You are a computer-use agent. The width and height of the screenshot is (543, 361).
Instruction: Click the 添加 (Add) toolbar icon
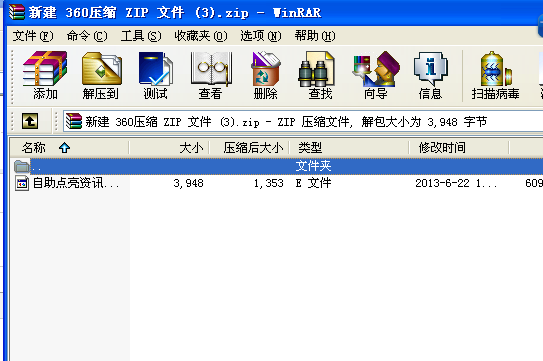(45, 75)
